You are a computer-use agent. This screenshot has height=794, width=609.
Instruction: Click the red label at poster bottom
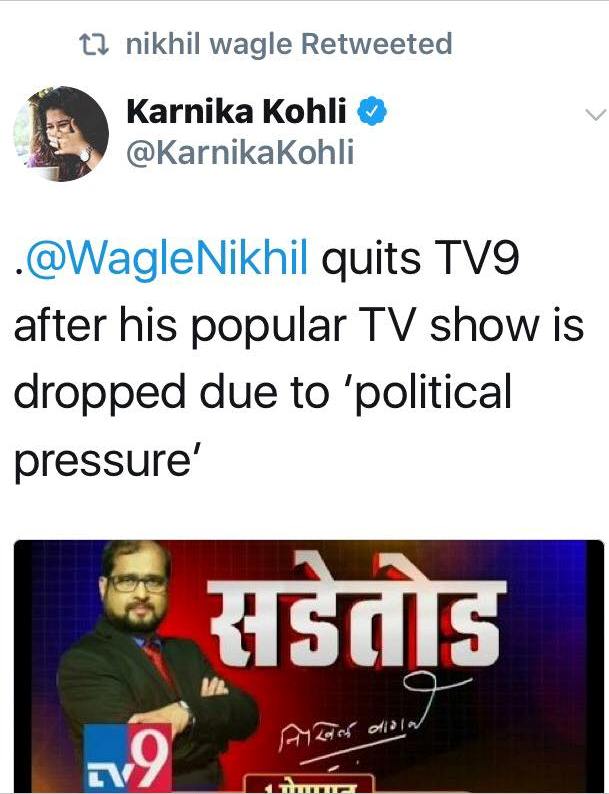[310, 784]
